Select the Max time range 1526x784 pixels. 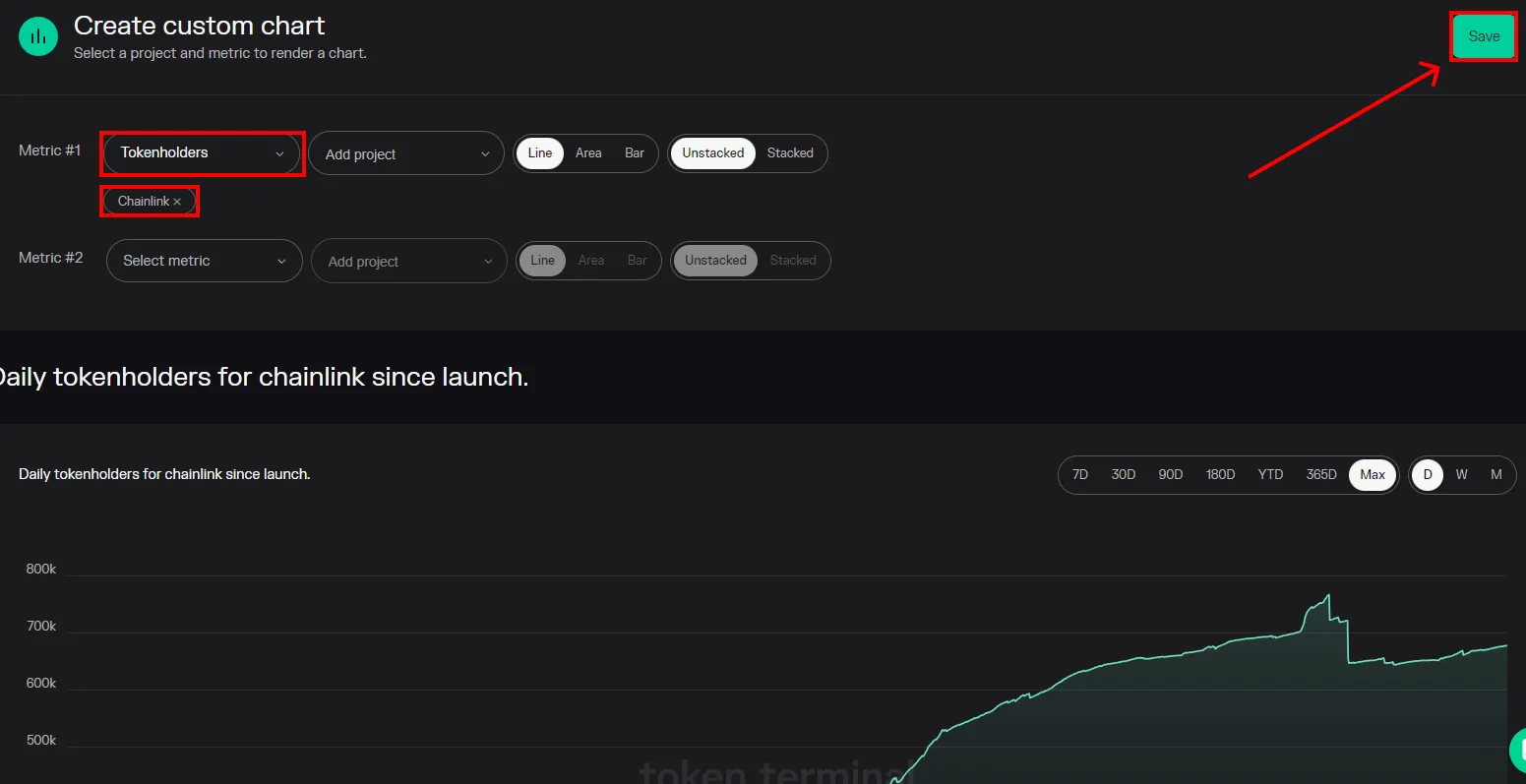[1373, 475]
